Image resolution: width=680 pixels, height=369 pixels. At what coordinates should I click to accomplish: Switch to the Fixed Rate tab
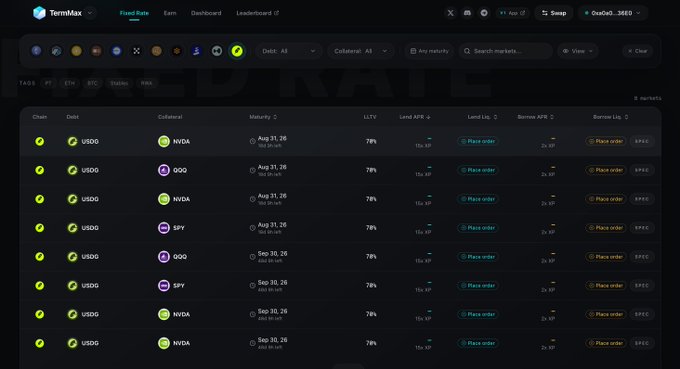134,13
